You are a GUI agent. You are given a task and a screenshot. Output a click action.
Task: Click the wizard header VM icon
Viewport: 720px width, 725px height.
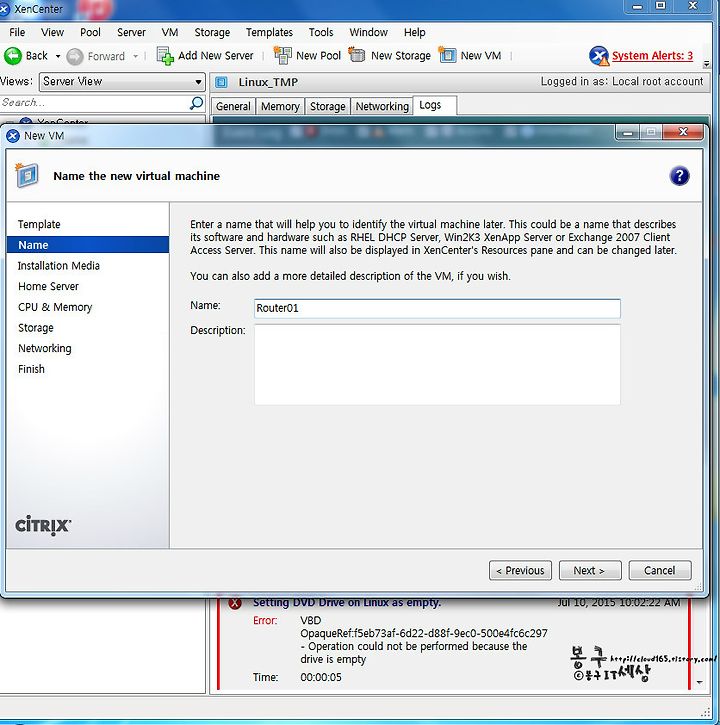pyautogui.click(x=26, y=175)
